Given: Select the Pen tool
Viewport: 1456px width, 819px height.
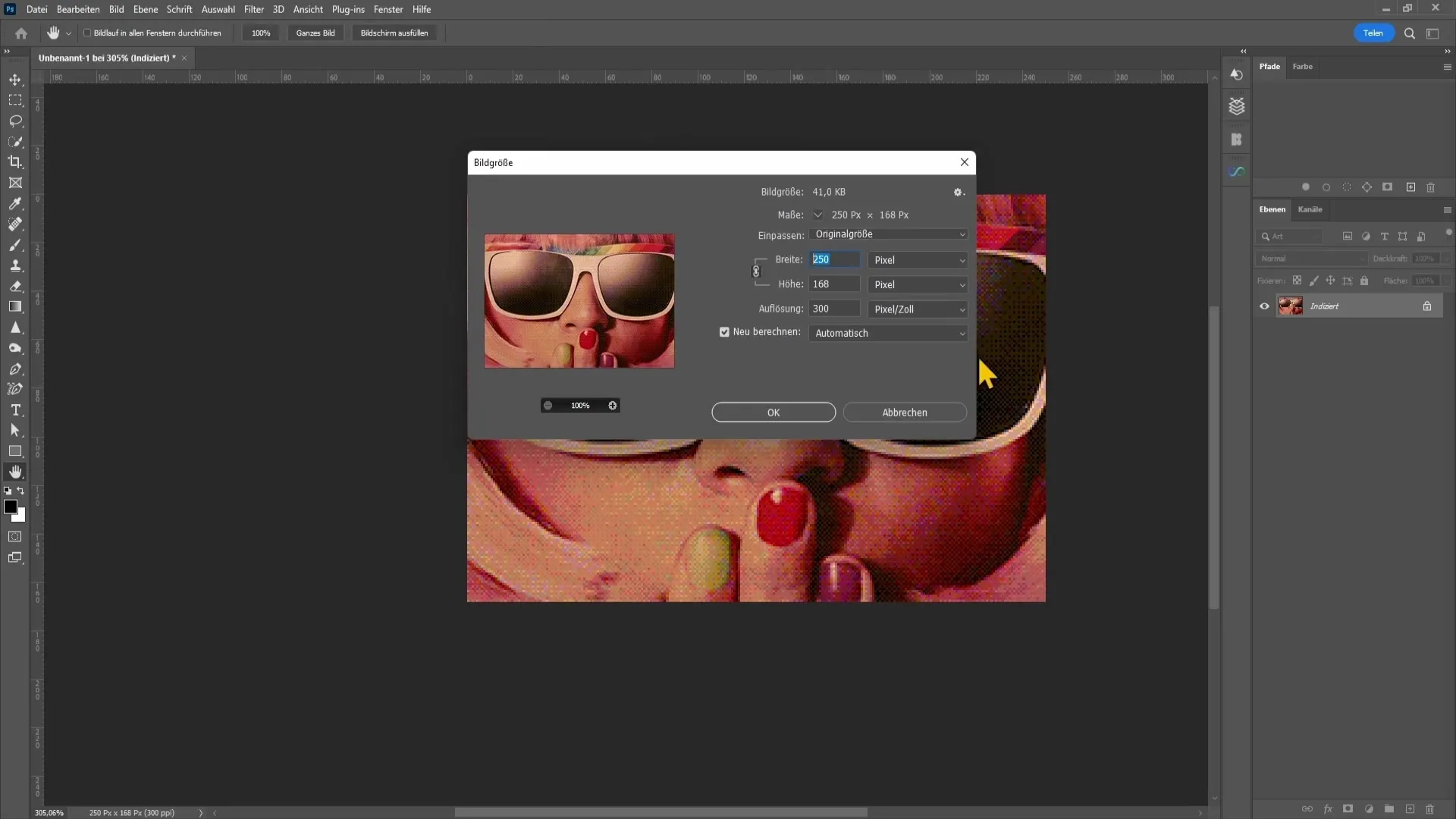Looking at the screenshot, I should pos(15,369).
